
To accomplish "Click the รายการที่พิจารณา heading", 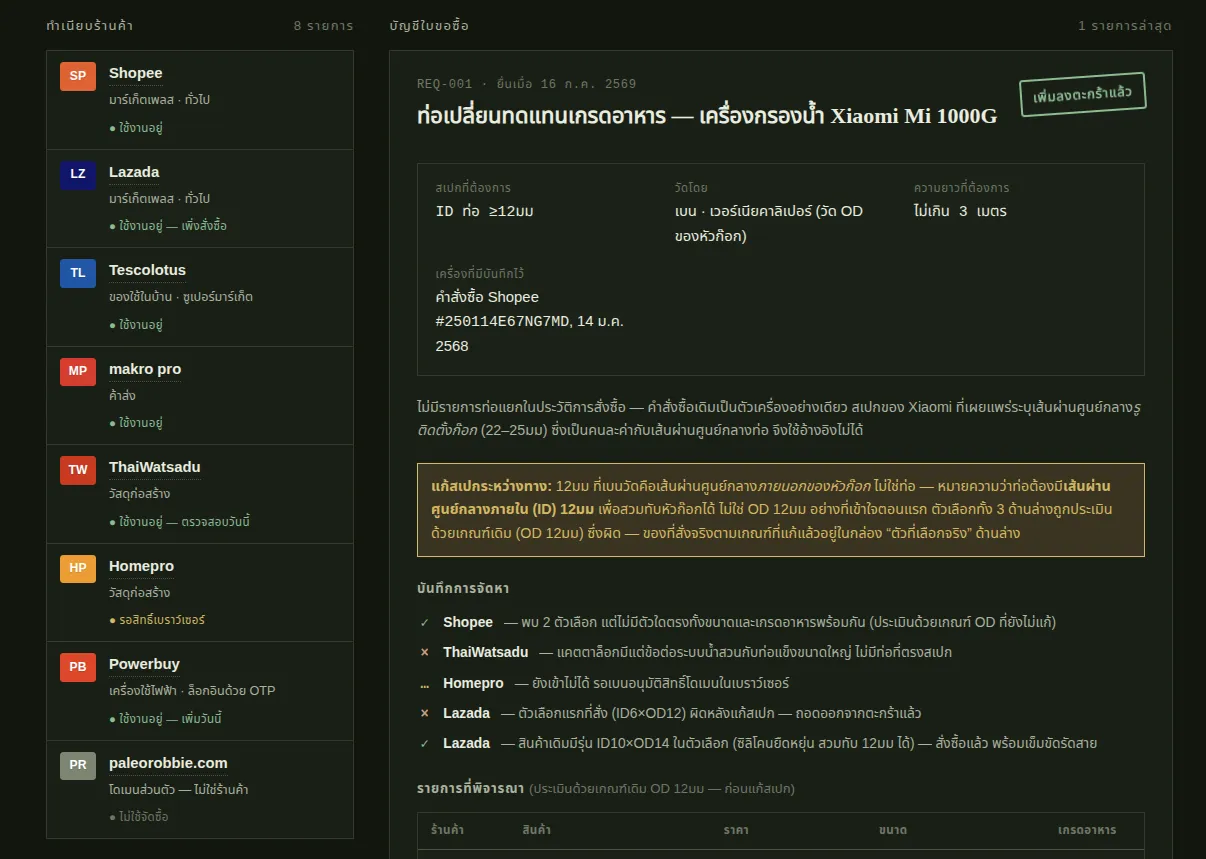I will point(470,788).
